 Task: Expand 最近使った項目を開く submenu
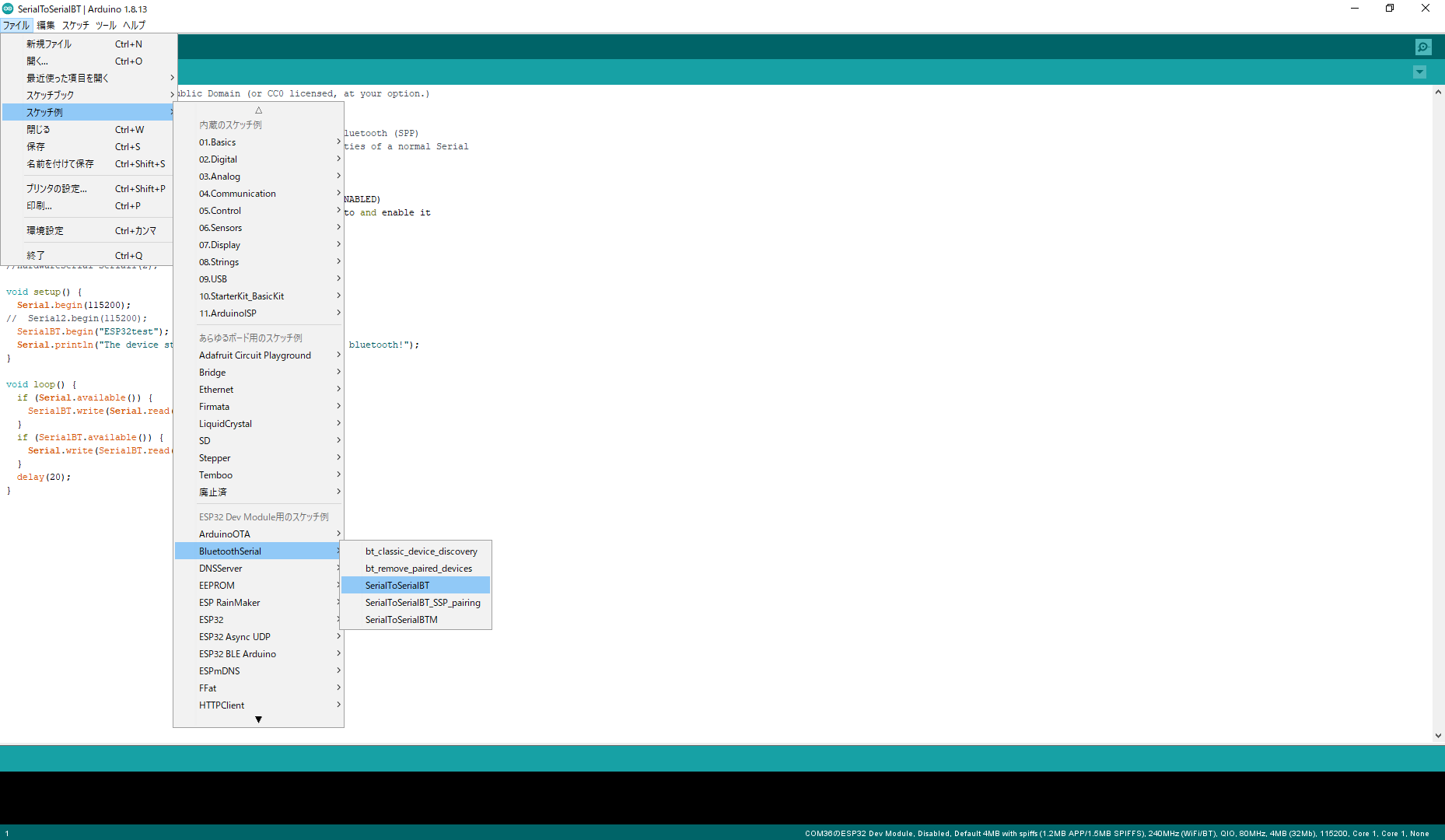(89, 79)
